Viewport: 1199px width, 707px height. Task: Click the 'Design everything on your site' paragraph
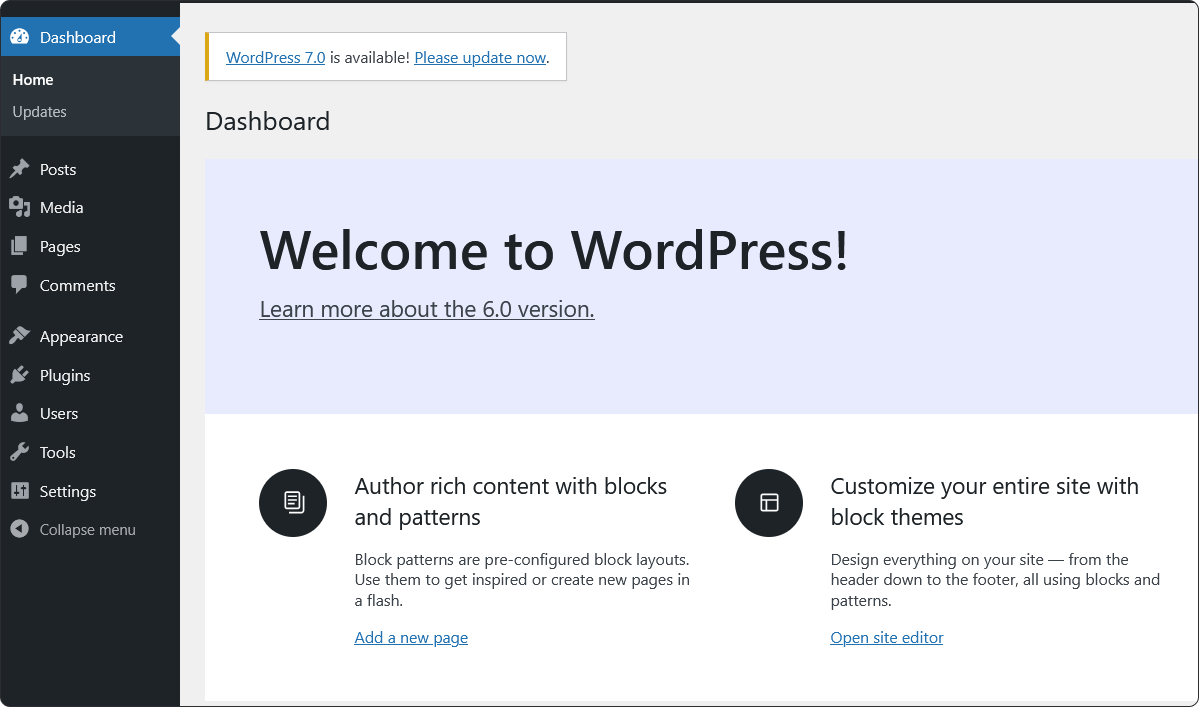pyautogui.click(x=995, y=579)
